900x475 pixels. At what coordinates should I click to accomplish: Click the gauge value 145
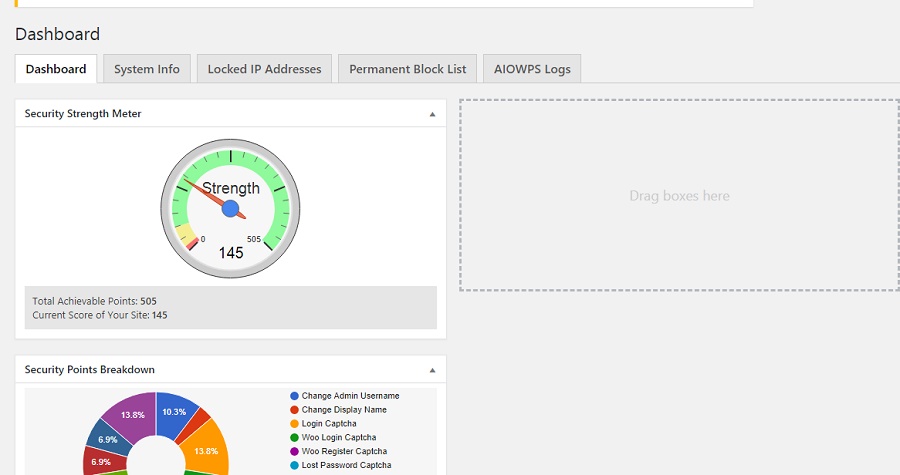[231, 252]
